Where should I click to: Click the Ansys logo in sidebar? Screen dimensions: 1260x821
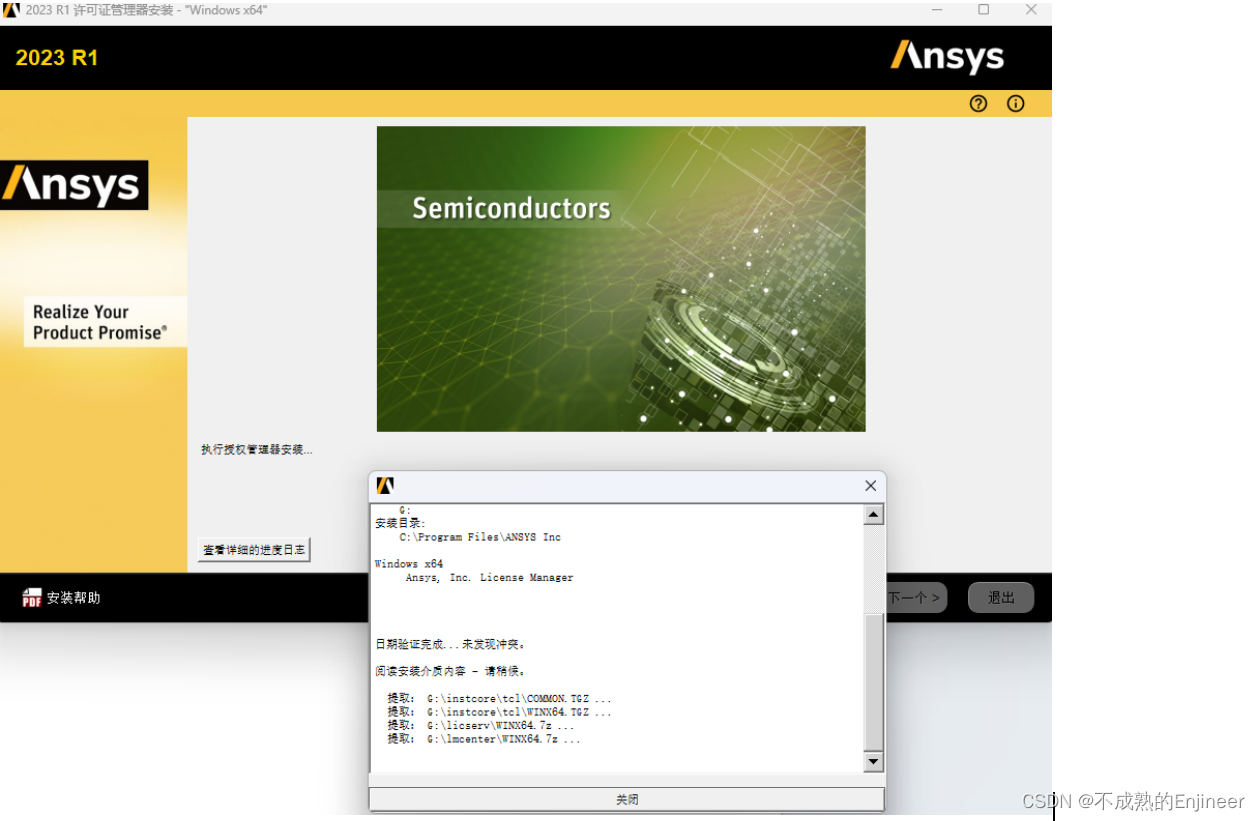[74, 185]
